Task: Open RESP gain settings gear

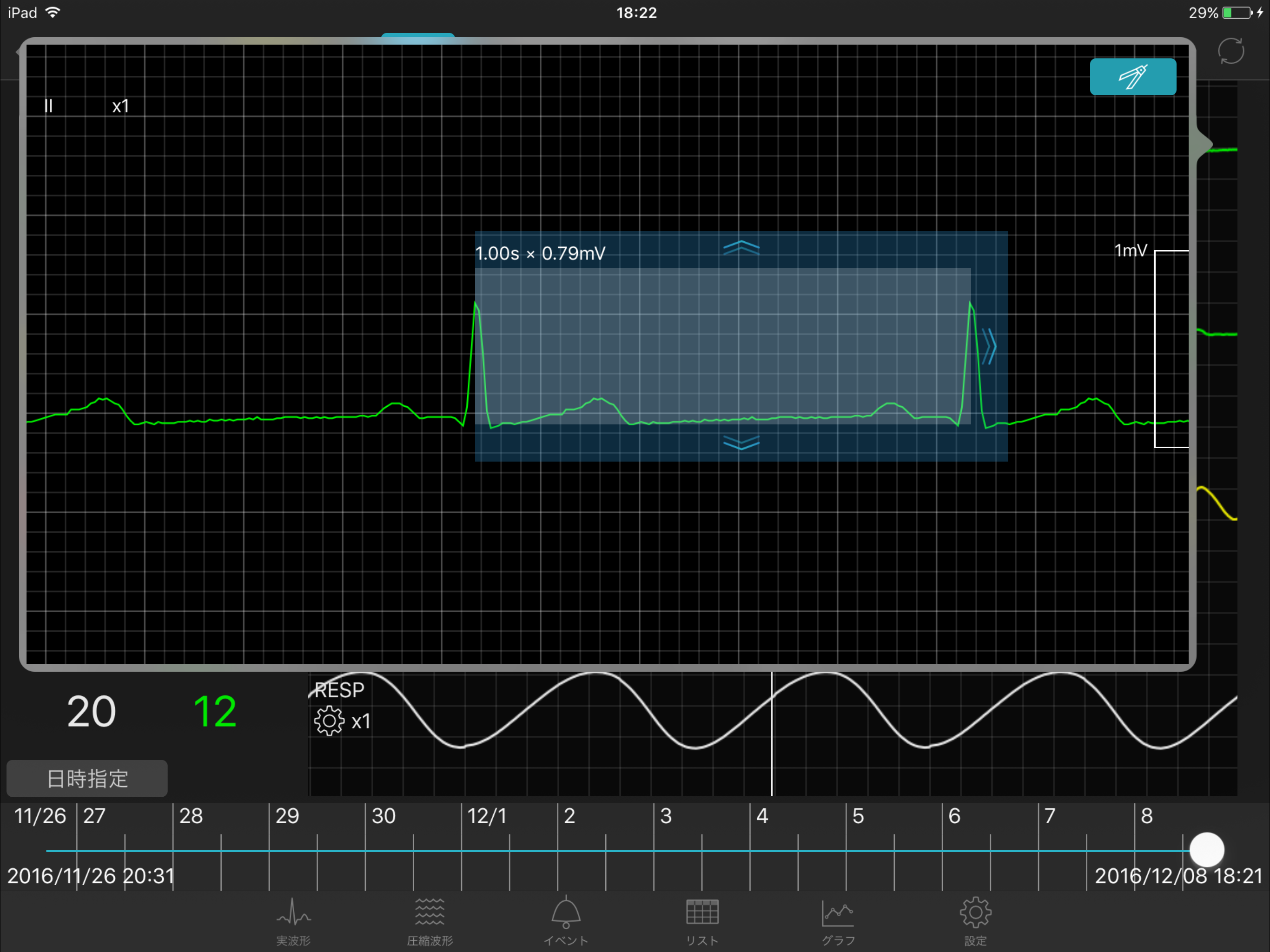Action: coord(329,721)
